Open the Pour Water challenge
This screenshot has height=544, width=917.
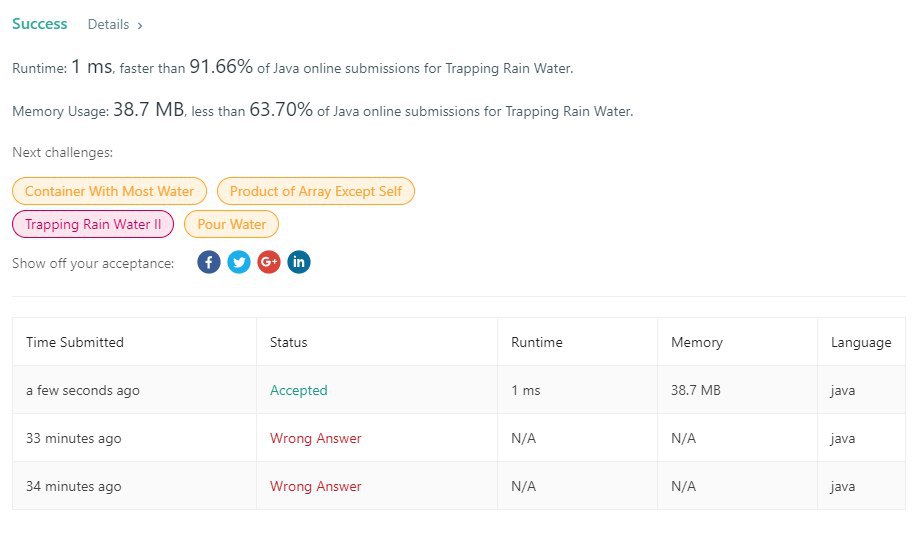pyautogui.click(x=232, y=224)
